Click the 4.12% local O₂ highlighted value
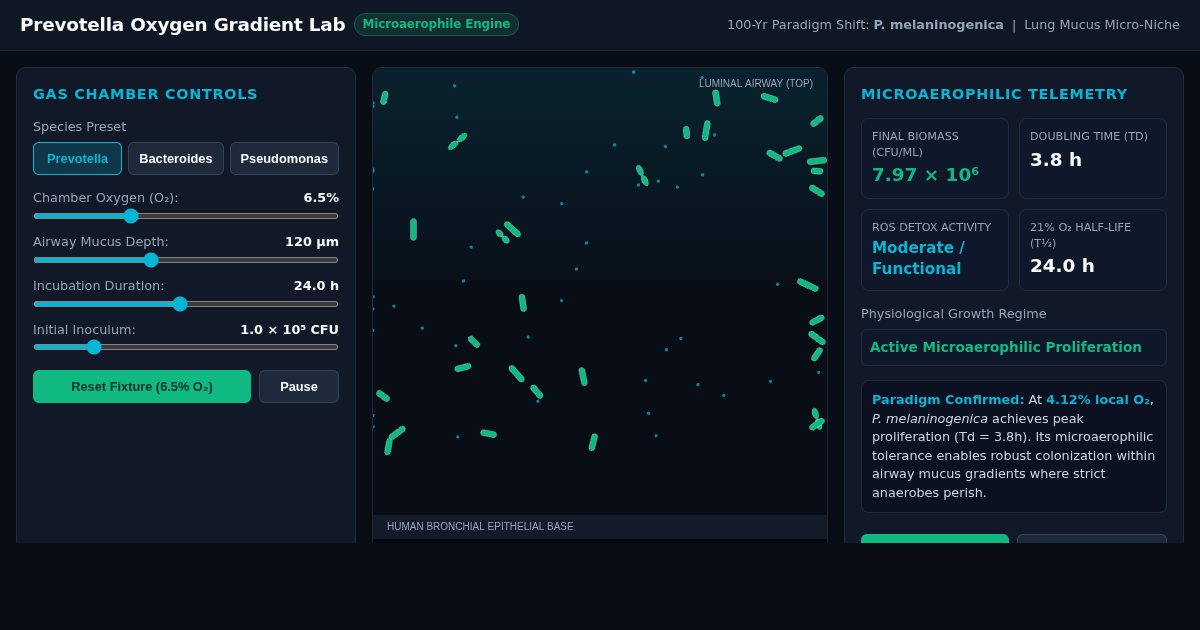 (x=1098, y=400)
